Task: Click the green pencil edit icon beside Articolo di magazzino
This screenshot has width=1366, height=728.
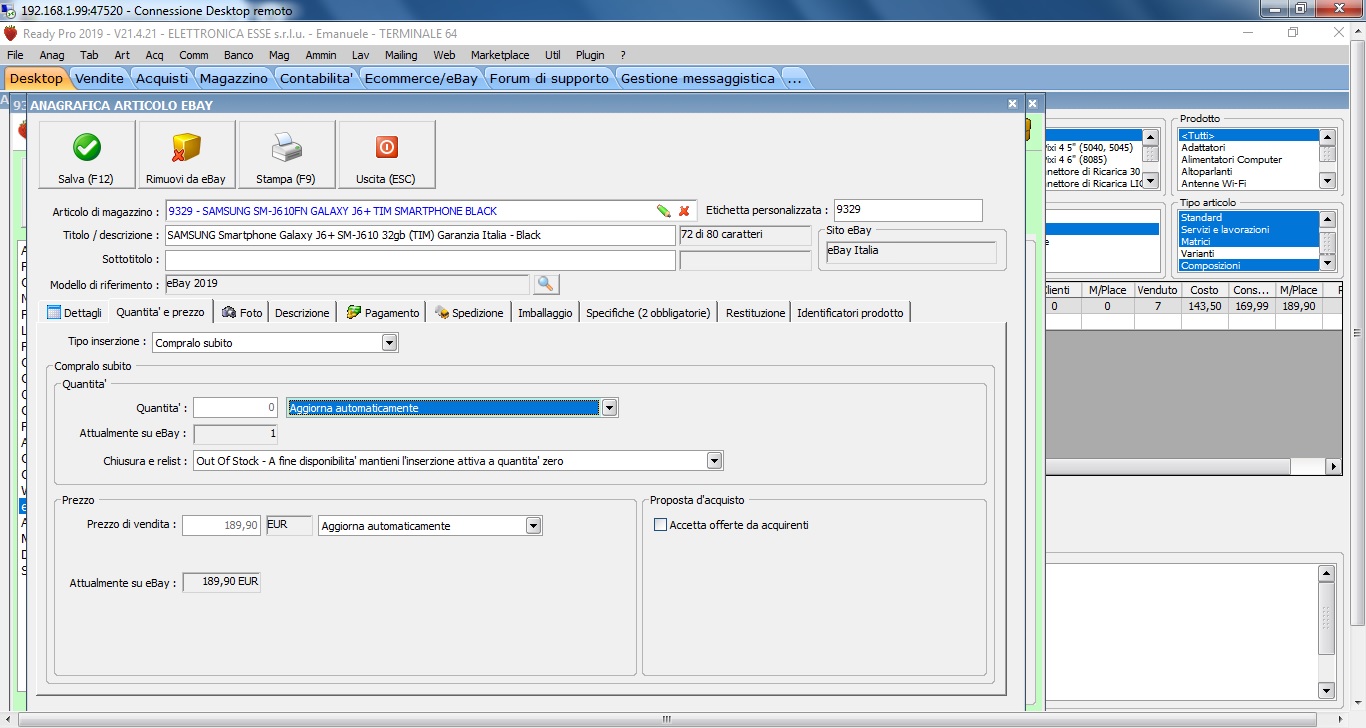Action: 663,211
